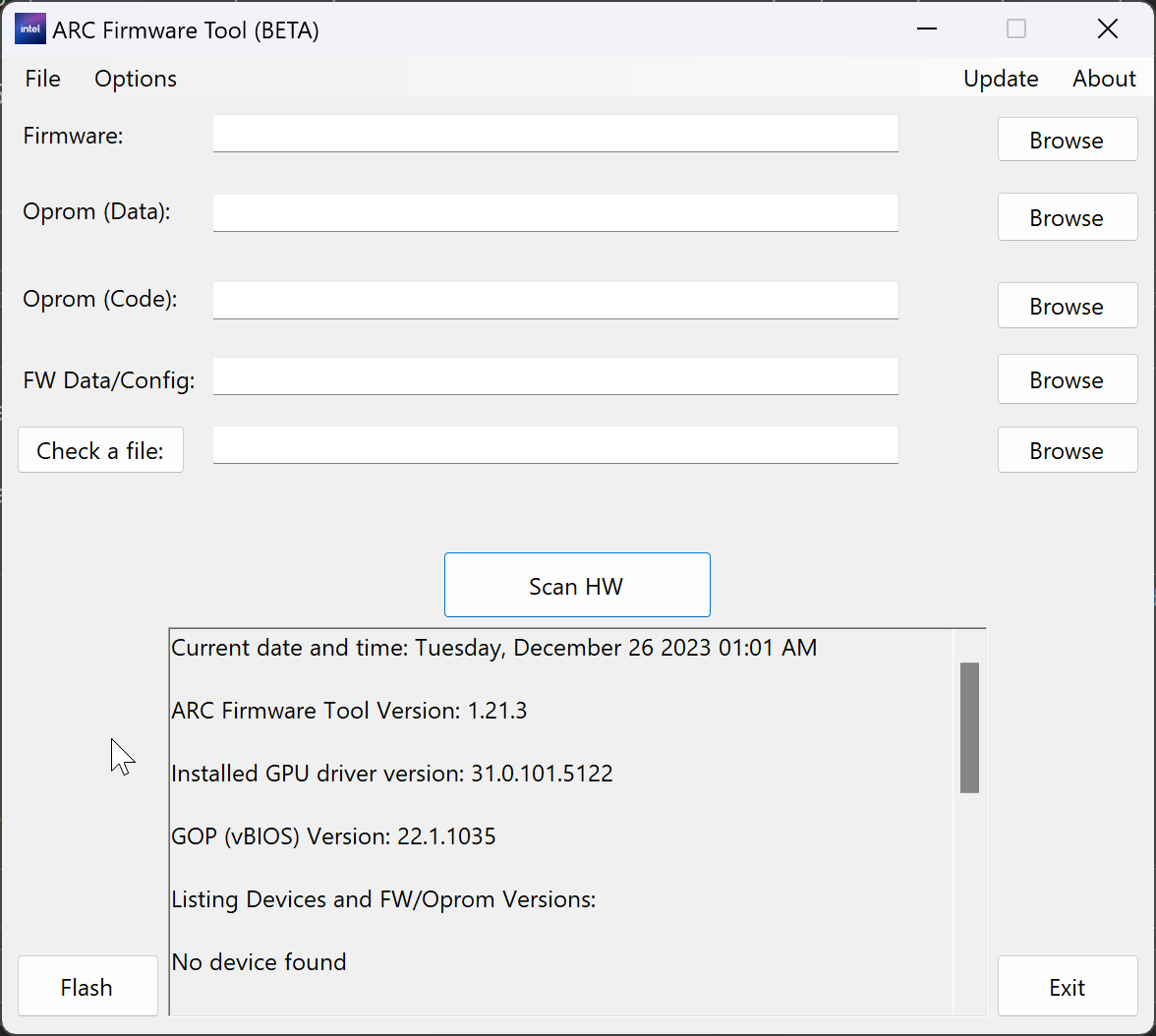Click inside the Oprom (Data) path field
The image size is (1156, 1036).
[555, 213]
